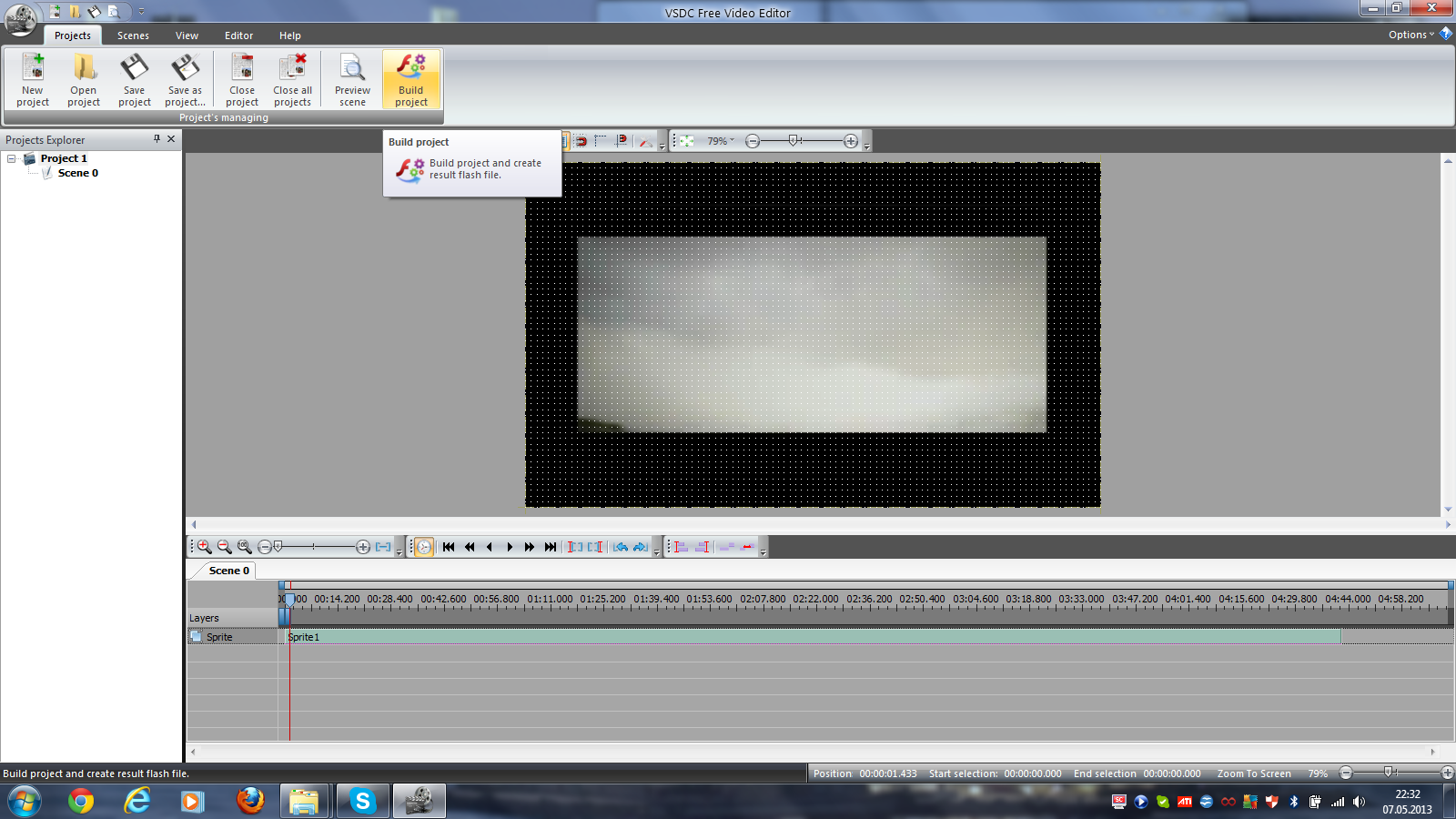Set the selection end marker

pos(595,547)
